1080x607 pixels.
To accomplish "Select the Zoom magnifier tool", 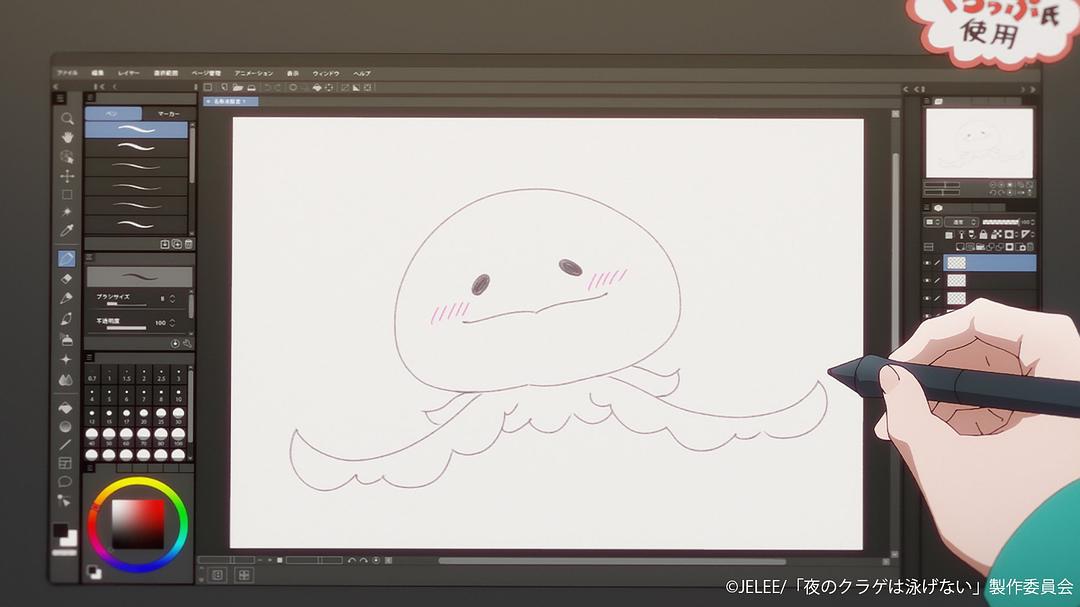I will click(x=67, y=119).
